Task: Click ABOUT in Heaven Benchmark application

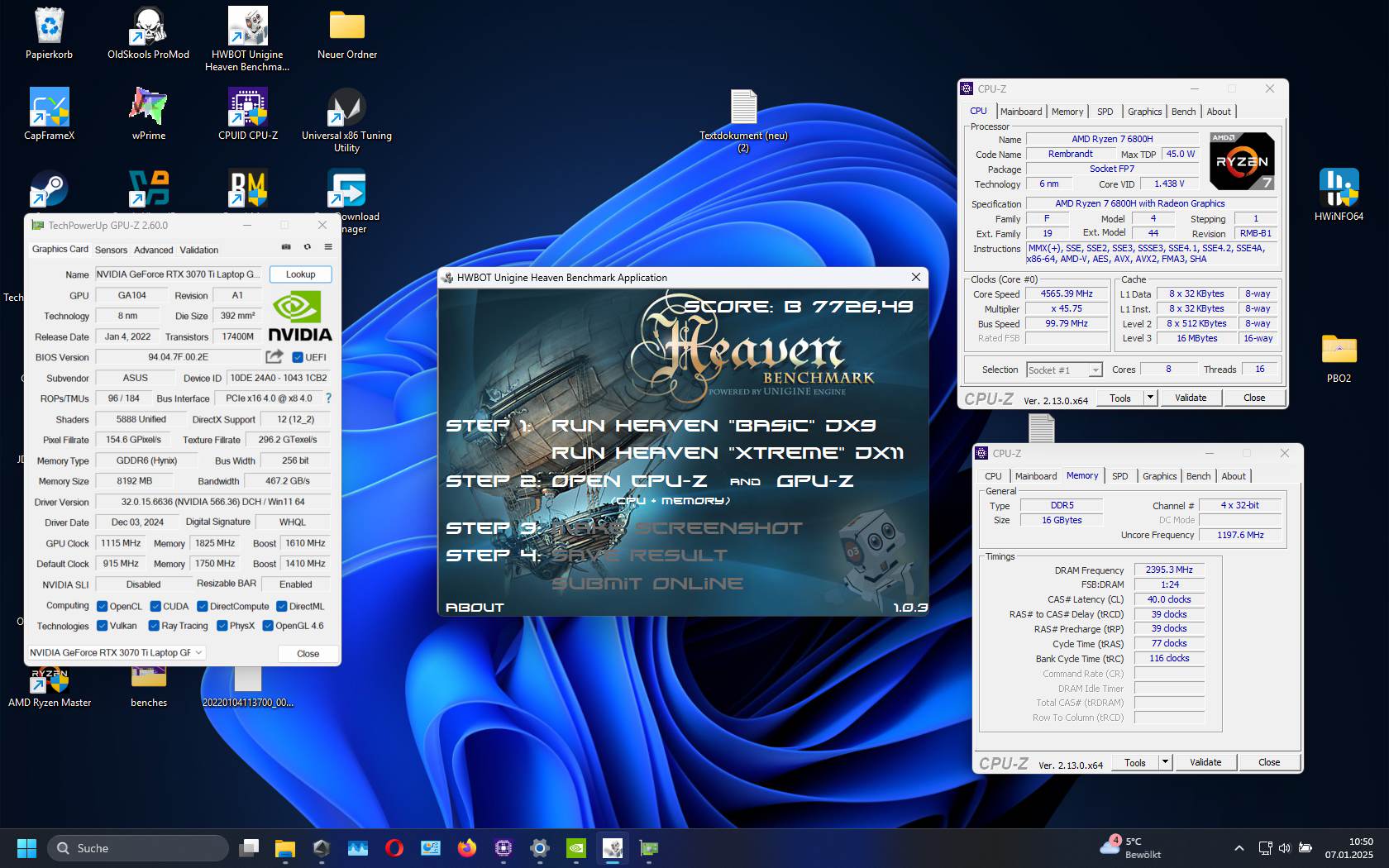Action: (x=475, y=607)
